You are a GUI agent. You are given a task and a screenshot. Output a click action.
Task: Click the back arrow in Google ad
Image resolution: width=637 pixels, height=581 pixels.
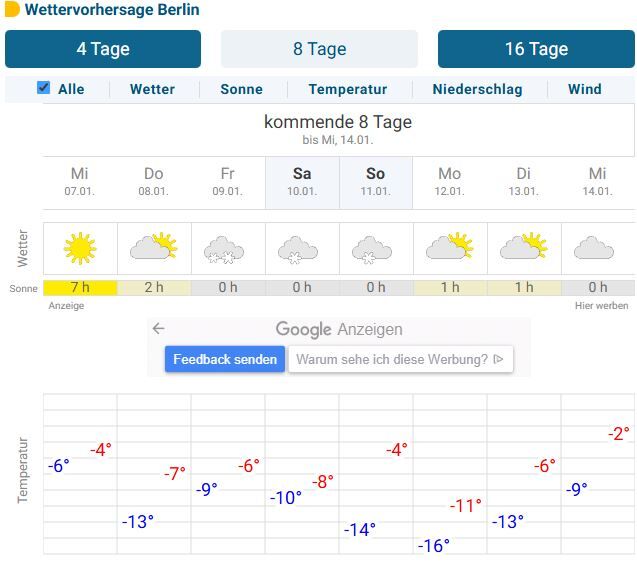[158, 328]
